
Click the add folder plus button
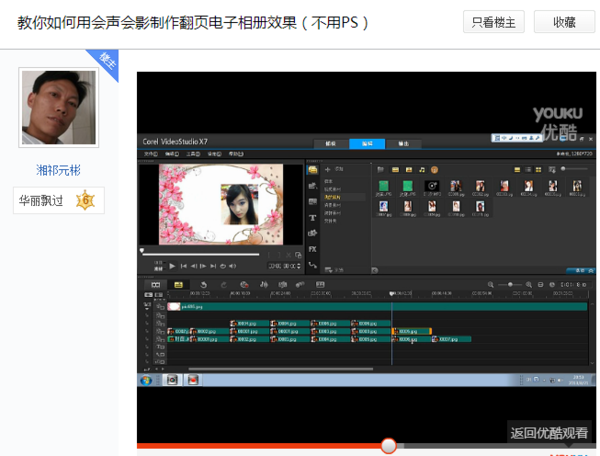[328, 169]
